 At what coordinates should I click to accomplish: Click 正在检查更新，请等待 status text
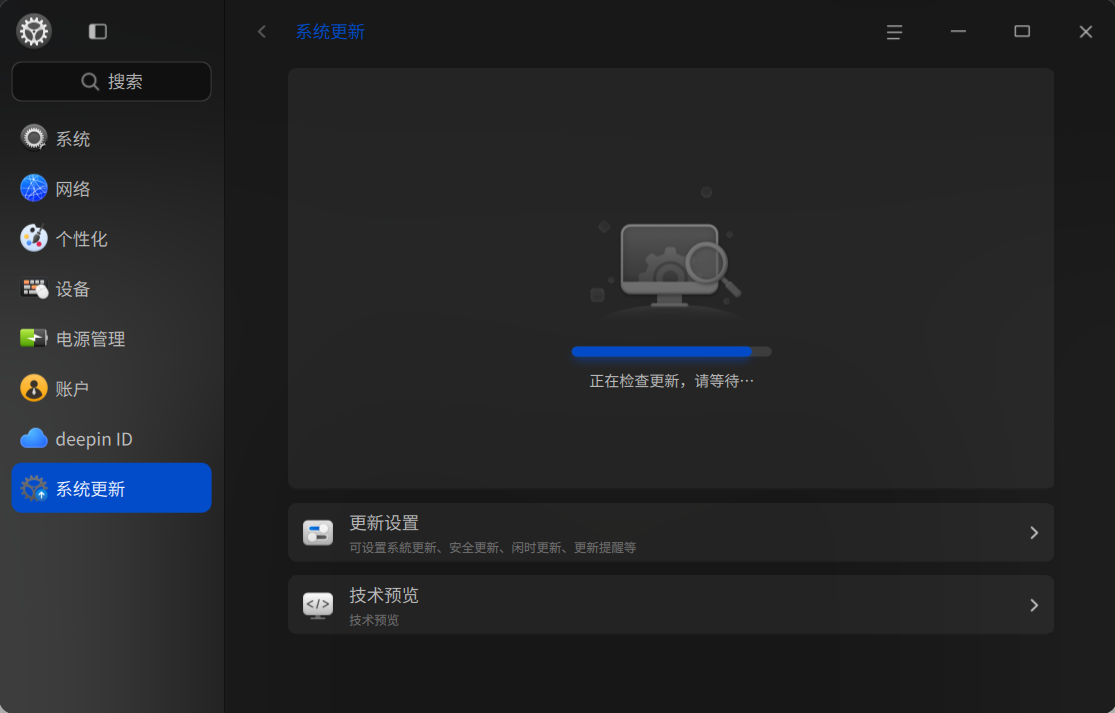(671, 381)
